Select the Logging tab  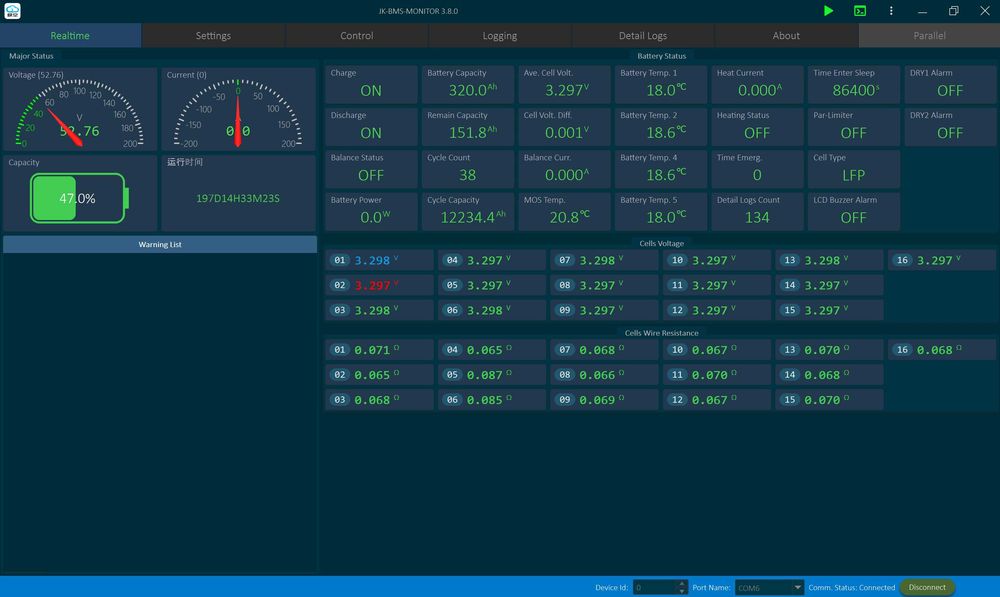coord(499,36)
